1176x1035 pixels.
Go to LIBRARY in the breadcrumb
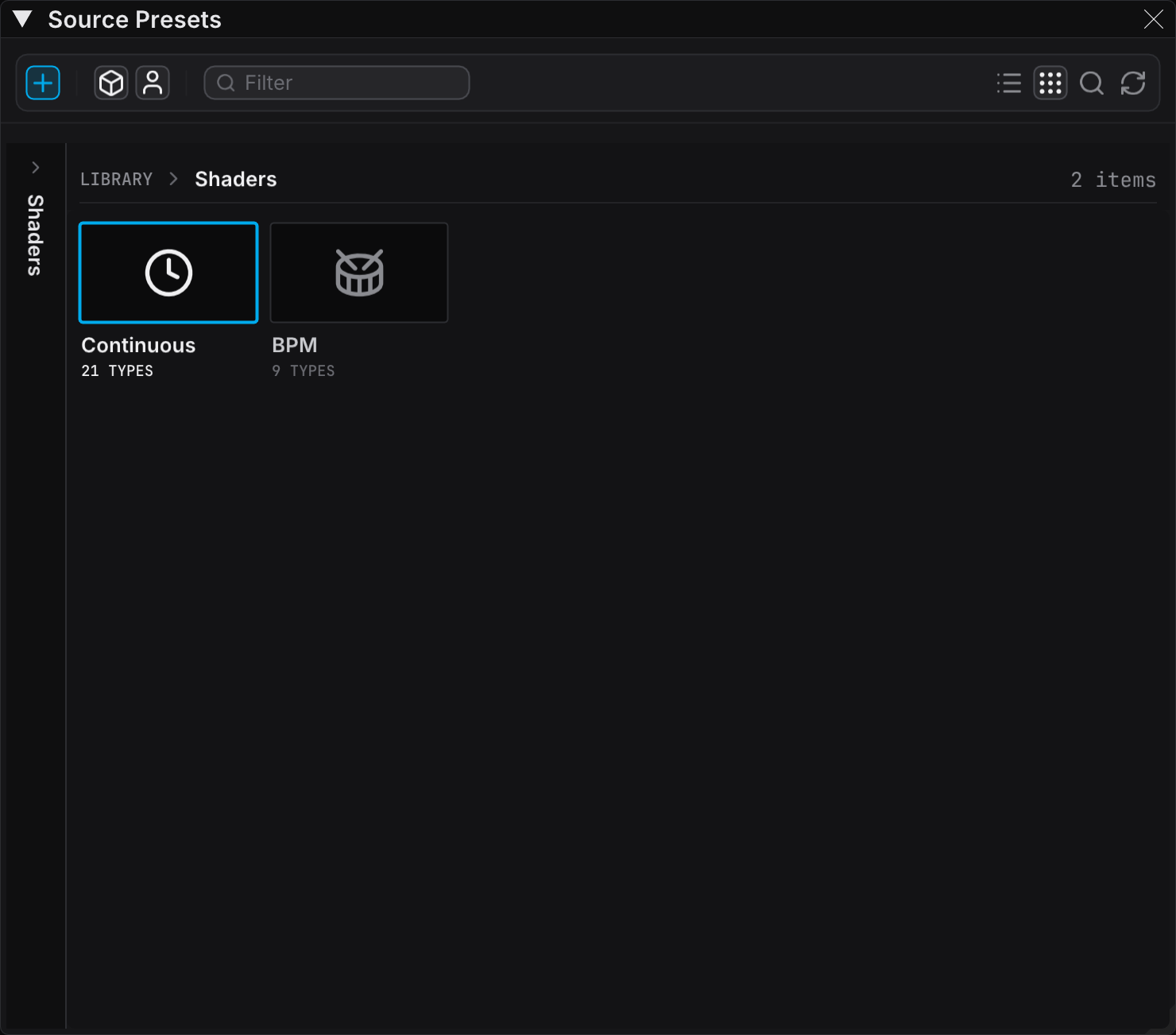pos(116,180)
